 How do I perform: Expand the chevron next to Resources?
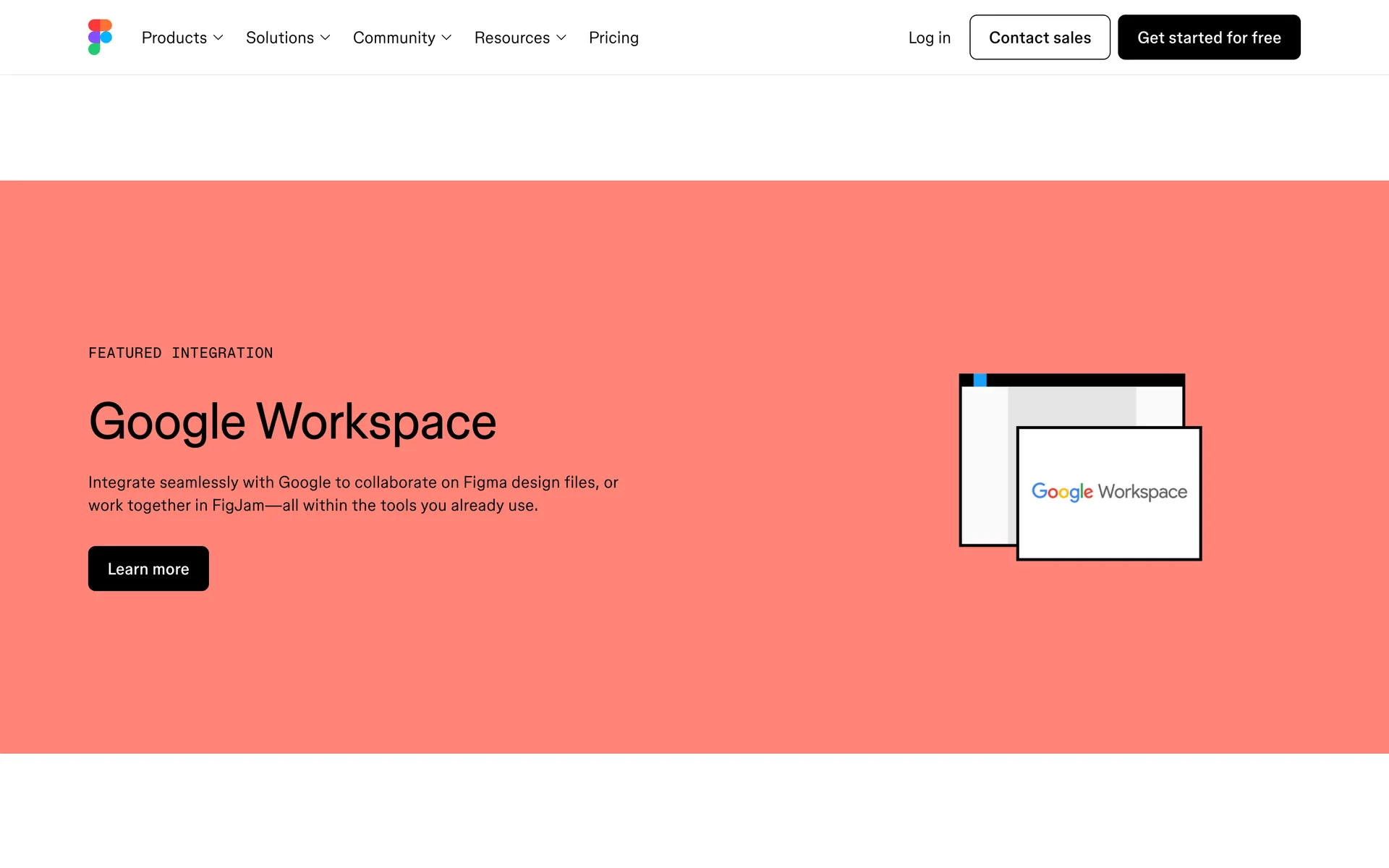click(x=561, y=38)
